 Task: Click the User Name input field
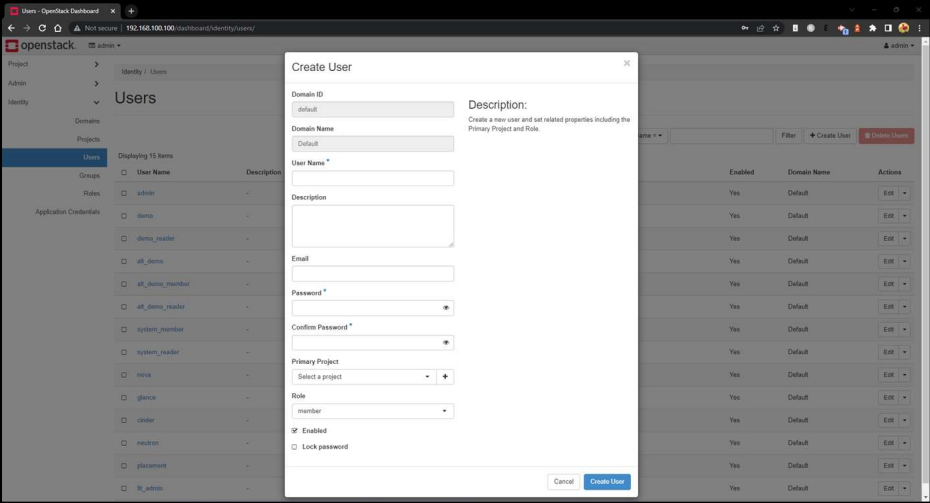tap(372, 178)
